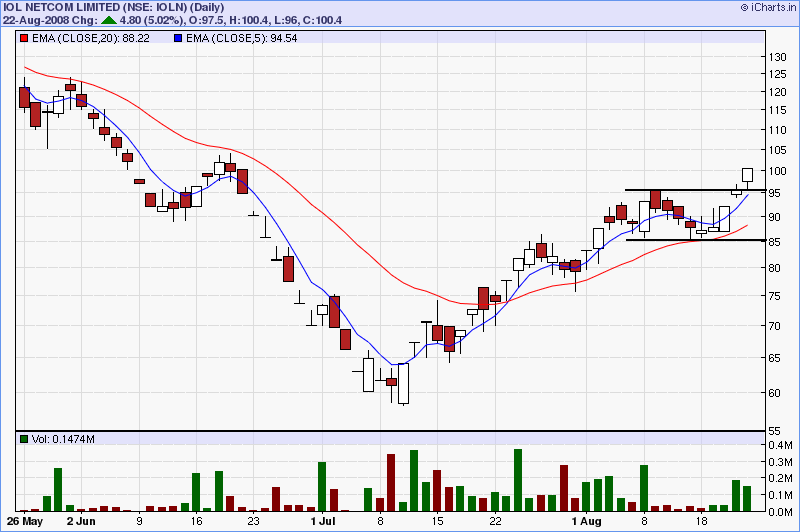Screen dimensions: 800x532
Task: Click the 'Vol: 0.1474M' label
Action: point(63,439)
